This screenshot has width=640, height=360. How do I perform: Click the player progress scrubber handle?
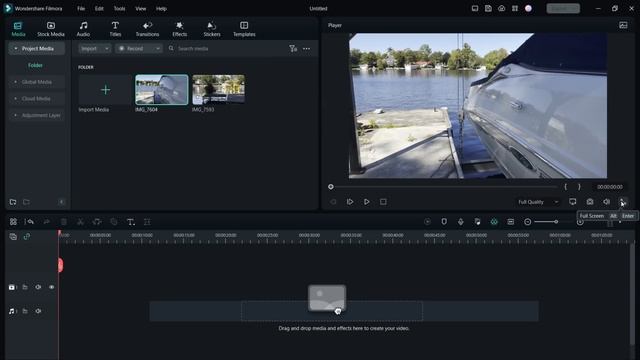coord(331,187)
